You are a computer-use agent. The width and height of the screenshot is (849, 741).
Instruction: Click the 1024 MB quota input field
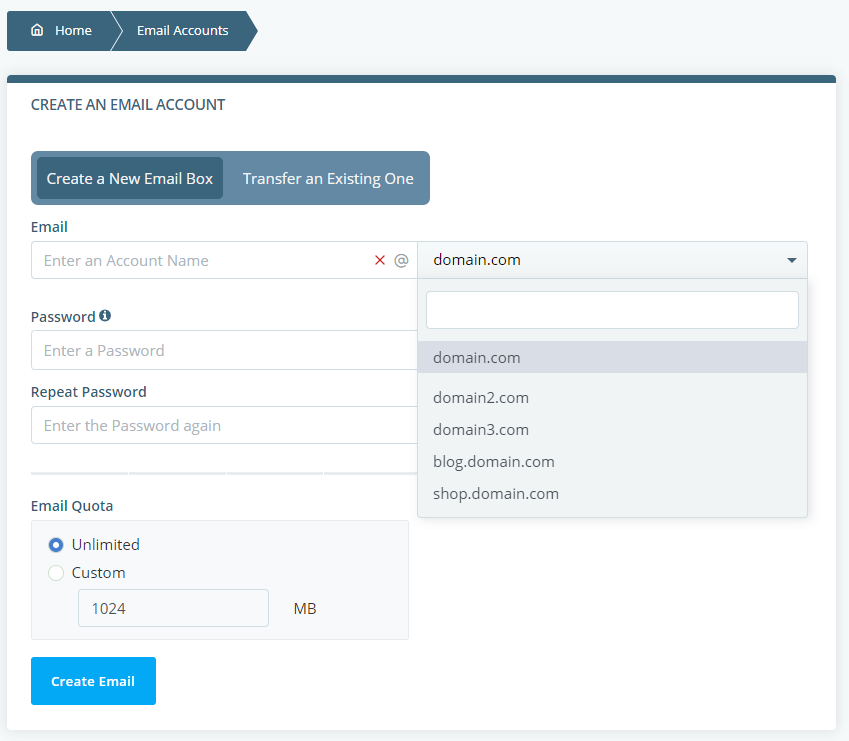point(172,608)
